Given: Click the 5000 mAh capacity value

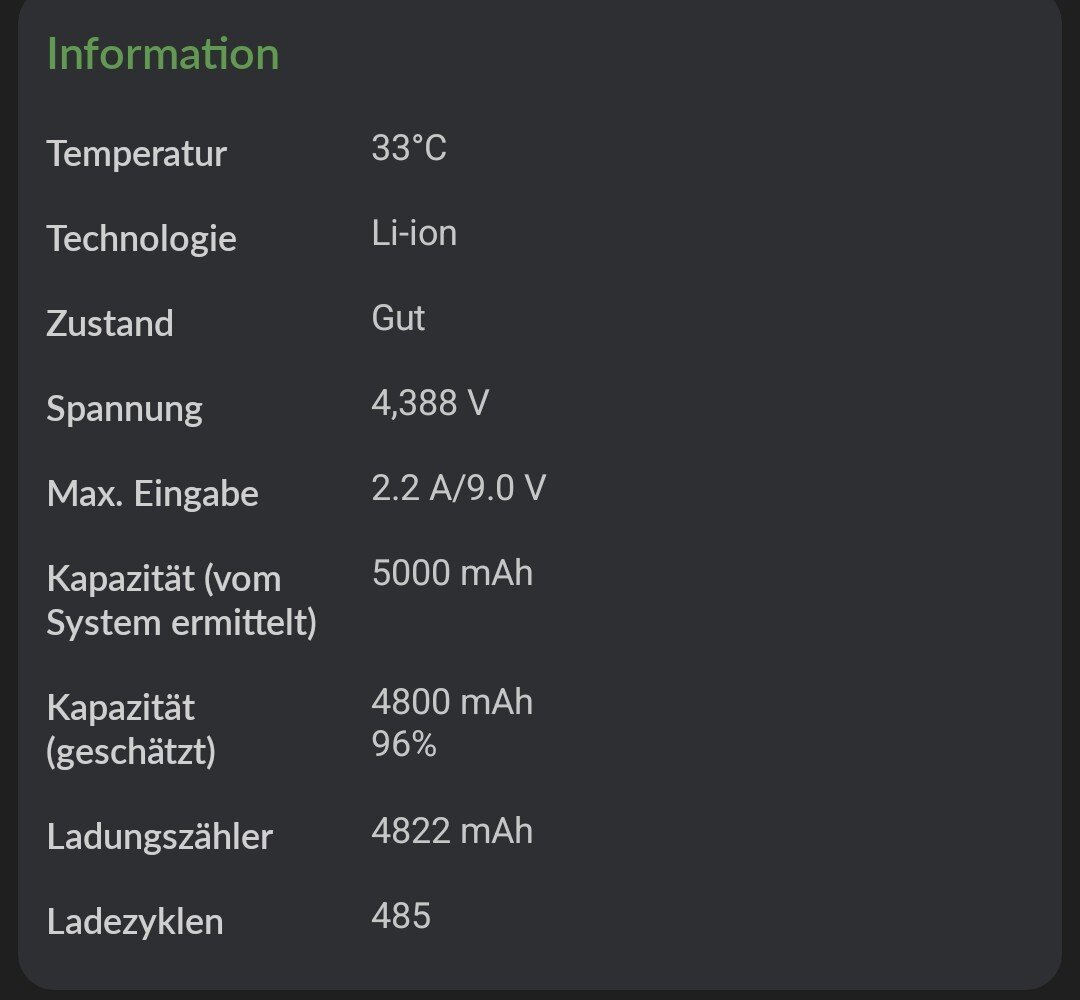Looking at the screenshot, I should [x=452, y=574].
